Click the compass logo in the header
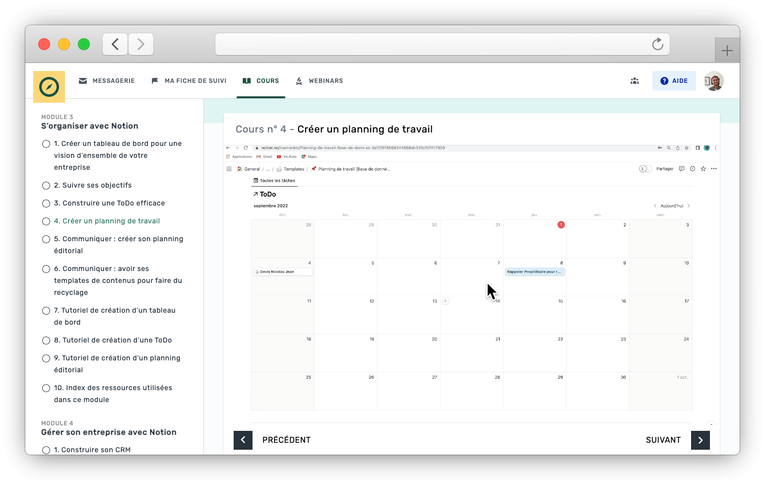This screenshot has width=765, height=480. (x=49, y=87)
